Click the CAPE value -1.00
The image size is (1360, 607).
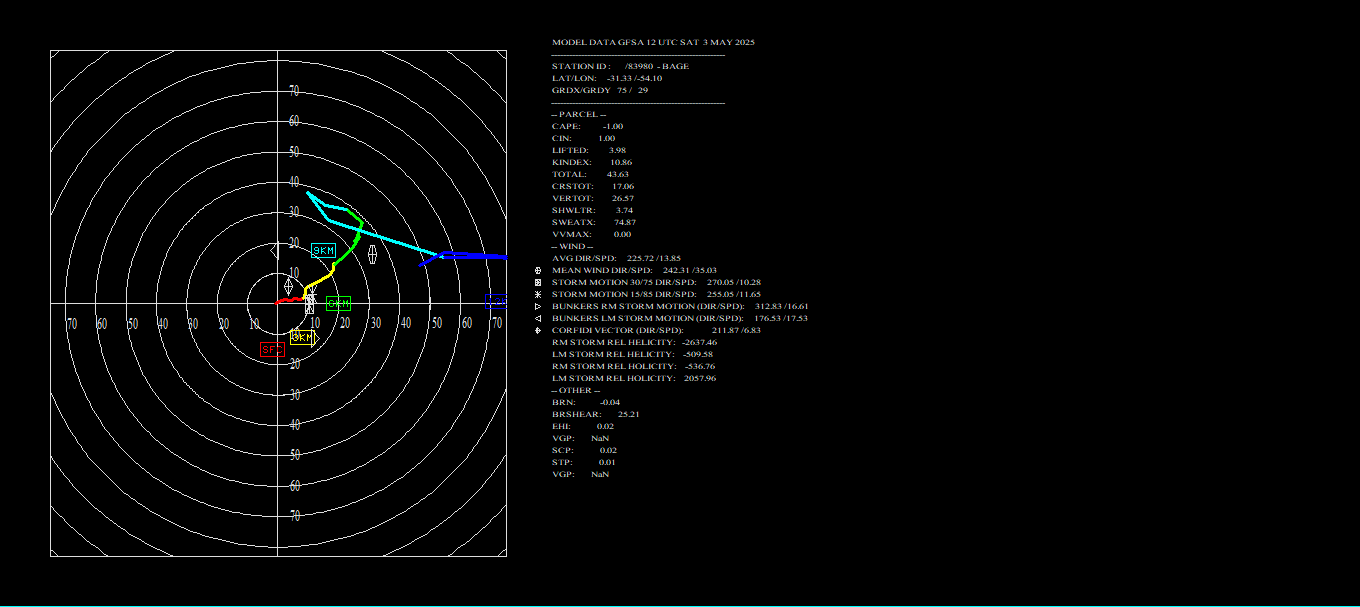click(613, 126)
